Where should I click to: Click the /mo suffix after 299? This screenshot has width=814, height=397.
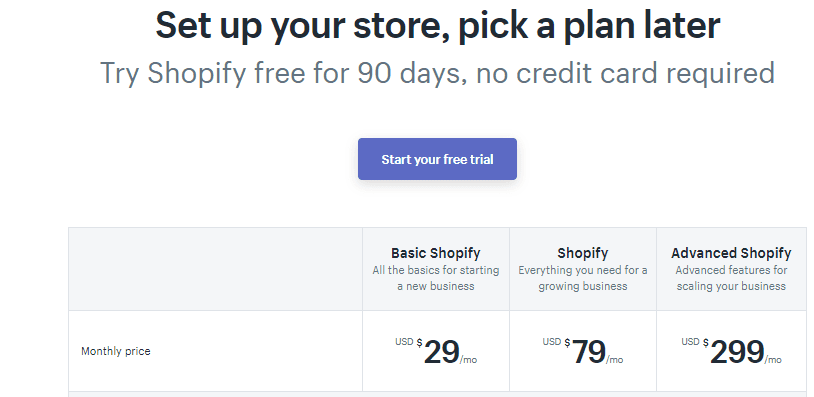click(x=773, y=360)
